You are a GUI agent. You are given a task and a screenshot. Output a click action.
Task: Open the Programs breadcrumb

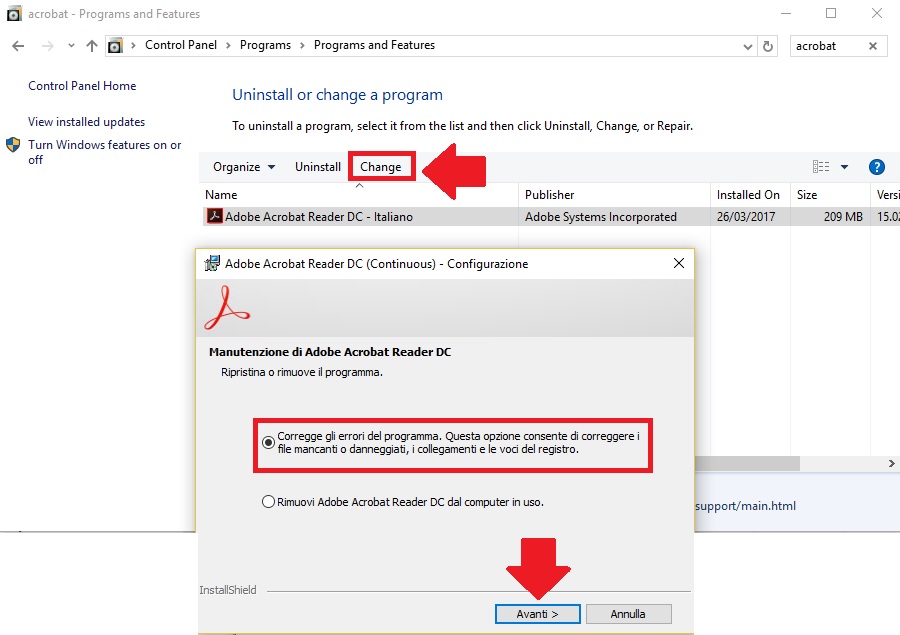click(265, 45)
